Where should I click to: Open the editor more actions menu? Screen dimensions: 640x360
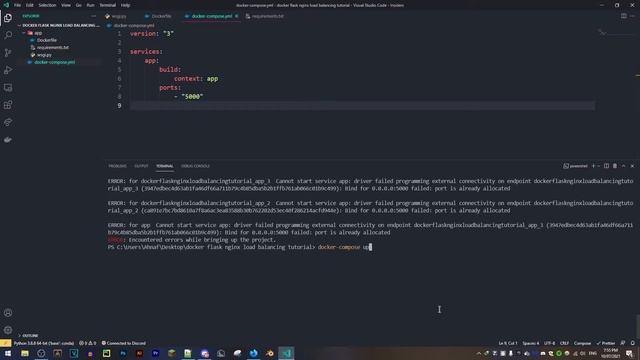point(632,16)
